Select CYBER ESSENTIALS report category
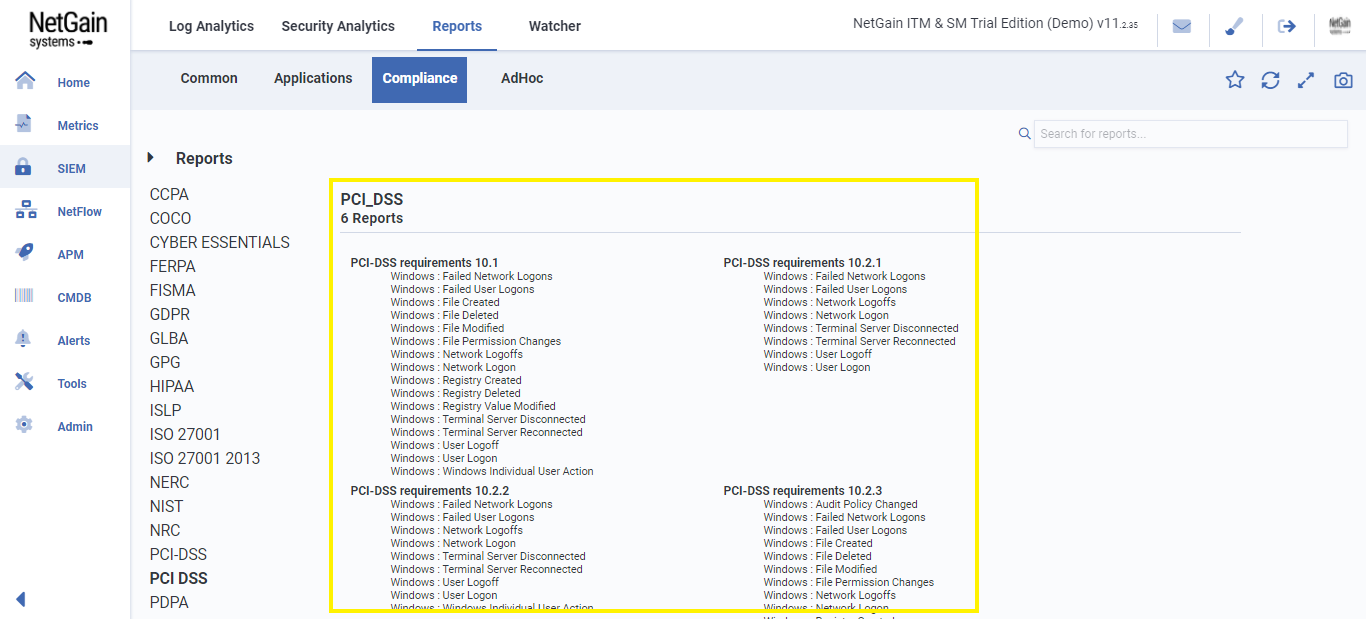The image size is (1366, 619). [x=220, y=243]
